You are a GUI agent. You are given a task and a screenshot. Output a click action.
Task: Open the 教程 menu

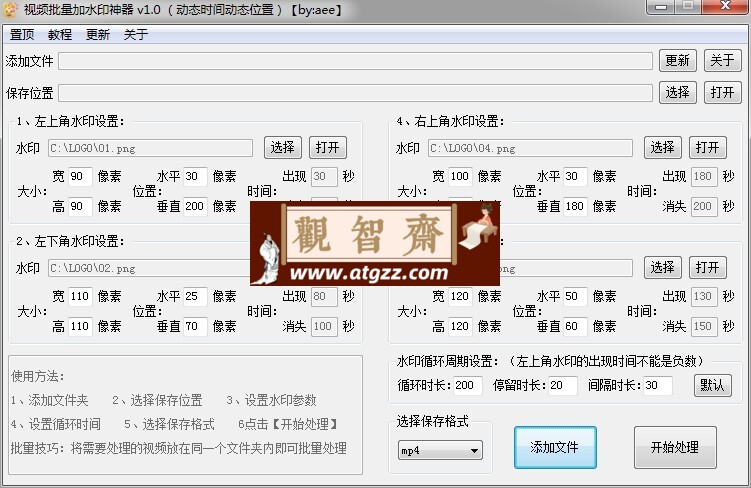tap(60, 34)
